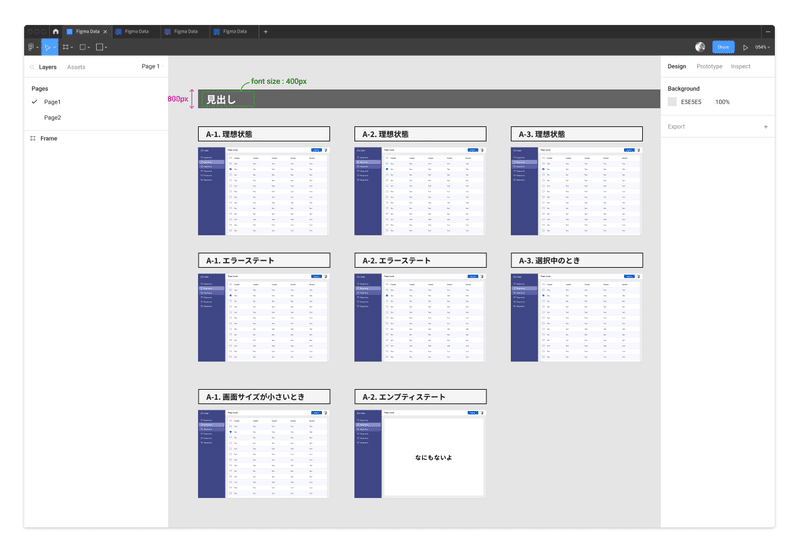Select the A-2. 理想状態 label

tap(420, 134)
